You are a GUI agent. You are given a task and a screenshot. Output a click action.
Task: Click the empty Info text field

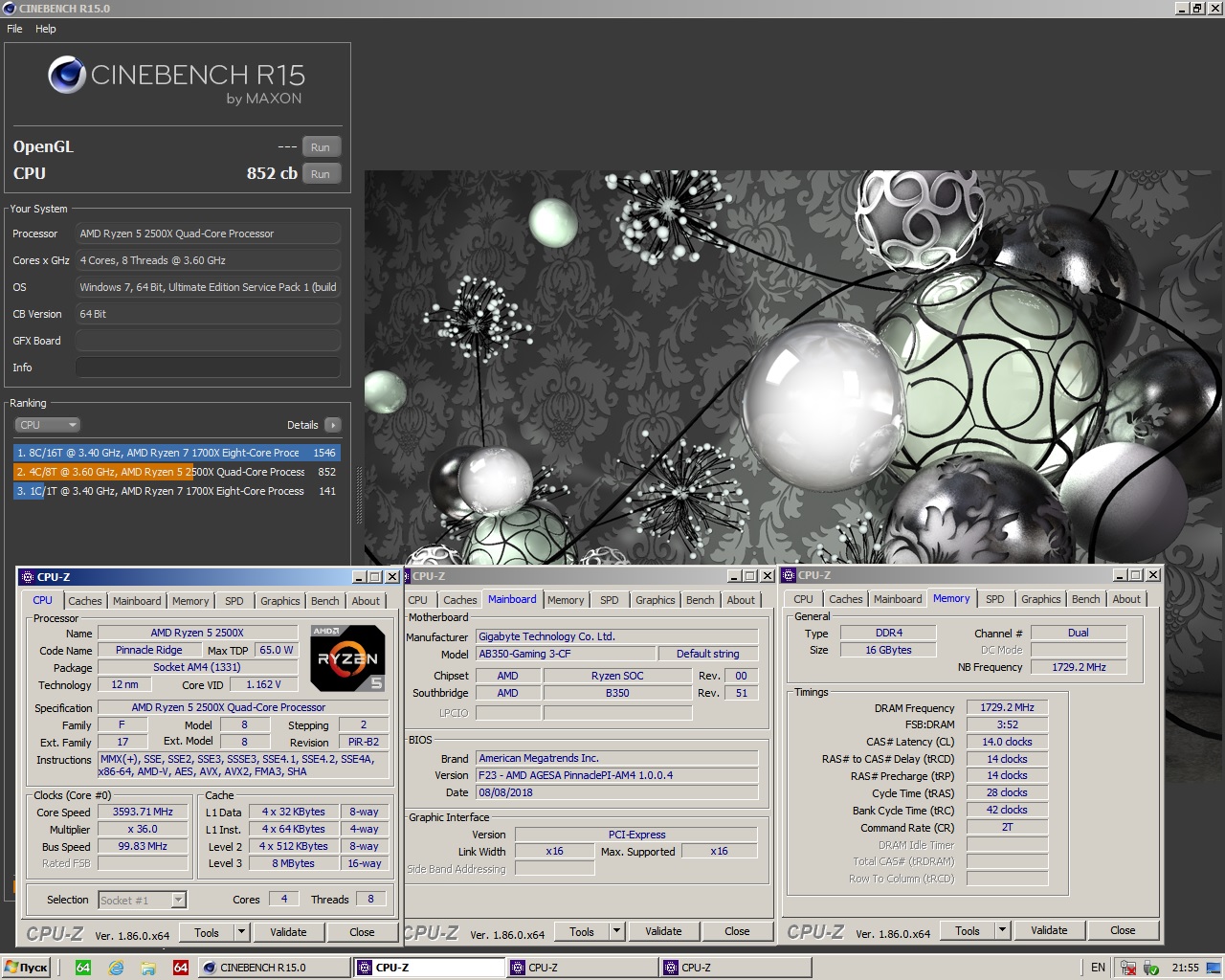(208, 367)
